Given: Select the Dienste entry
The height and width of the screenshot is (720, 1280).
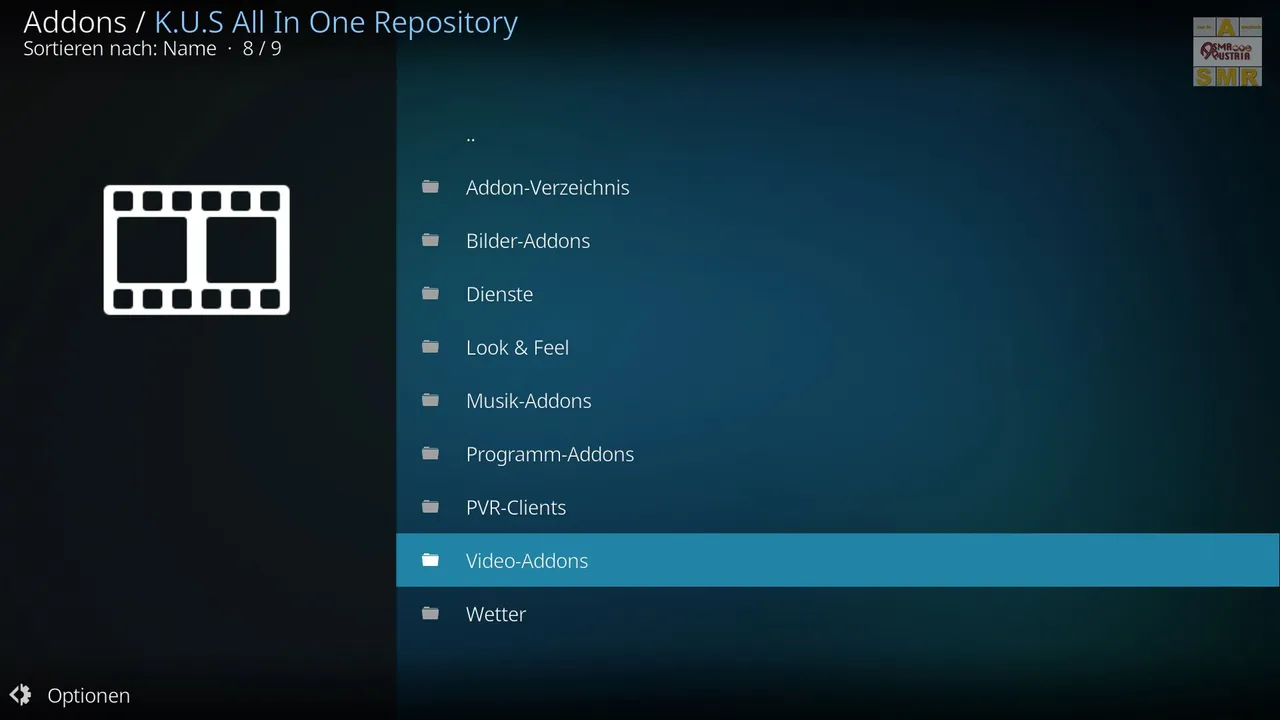Looking at the screenshot, I should (838, 293).
